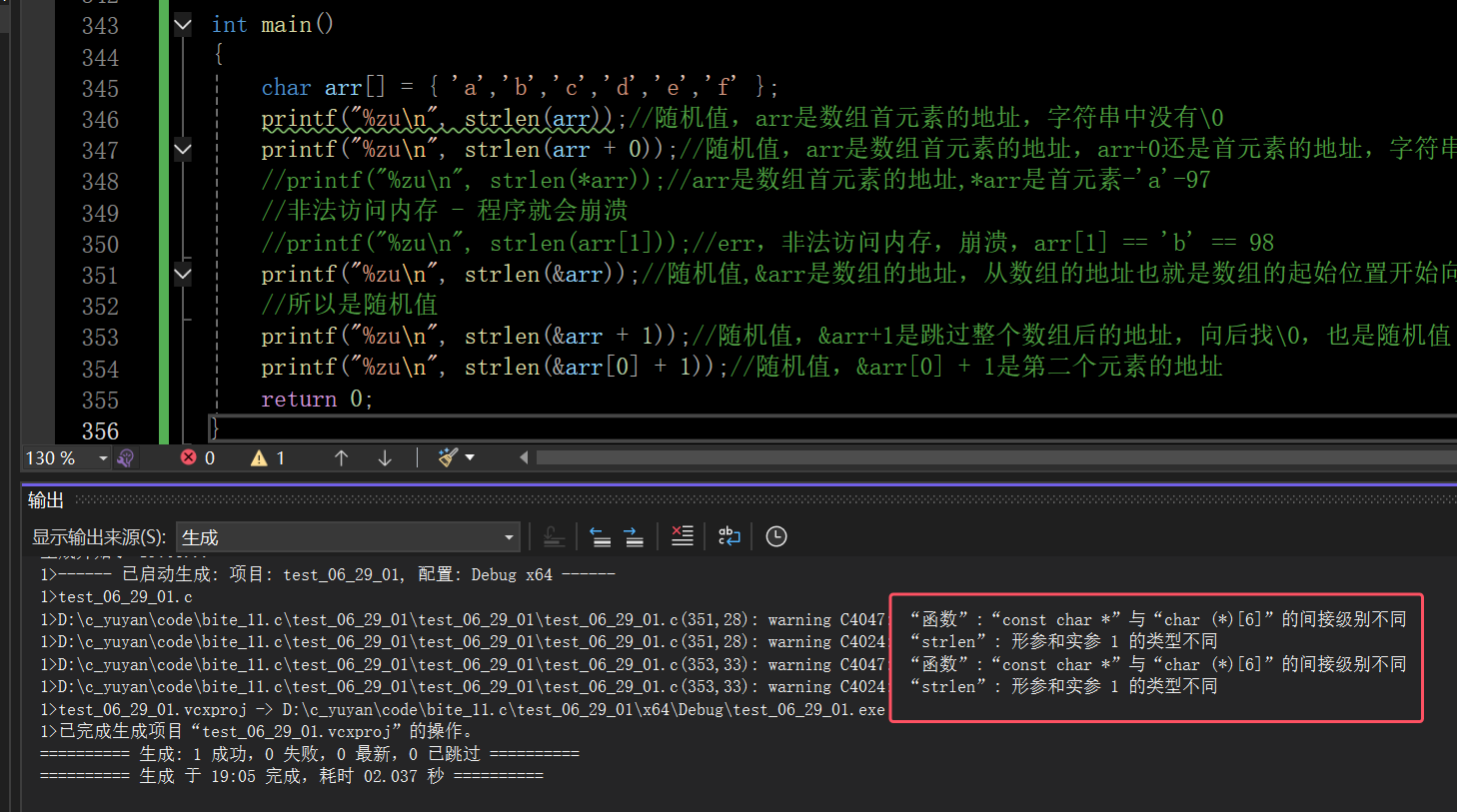1457x812 pixels.
Task: Open the code health indicator icon beside zoom
Action: [x=125, y=457]
